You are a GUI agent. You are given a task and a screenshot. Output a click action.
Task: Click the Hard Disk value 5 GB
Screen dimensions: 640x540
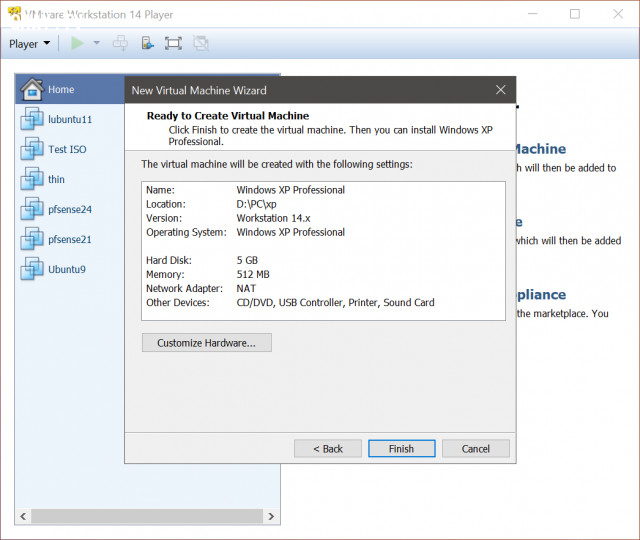(247, 260)
